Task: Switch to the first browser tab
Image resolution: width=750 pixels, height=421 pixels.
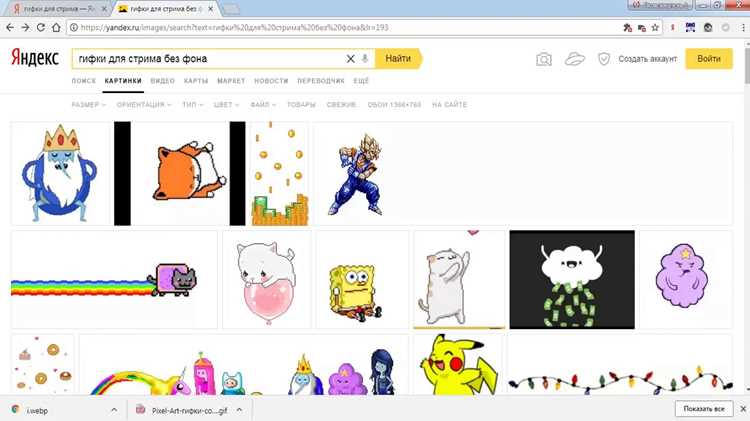Action: (56, 9)
